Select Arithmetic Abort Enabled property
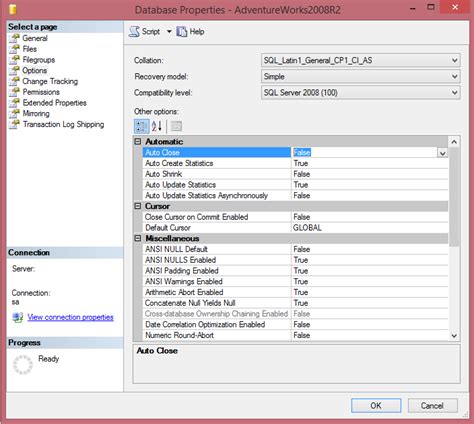Image resolution: width=474 pixels, height=424 pixels. coord(295,292)
